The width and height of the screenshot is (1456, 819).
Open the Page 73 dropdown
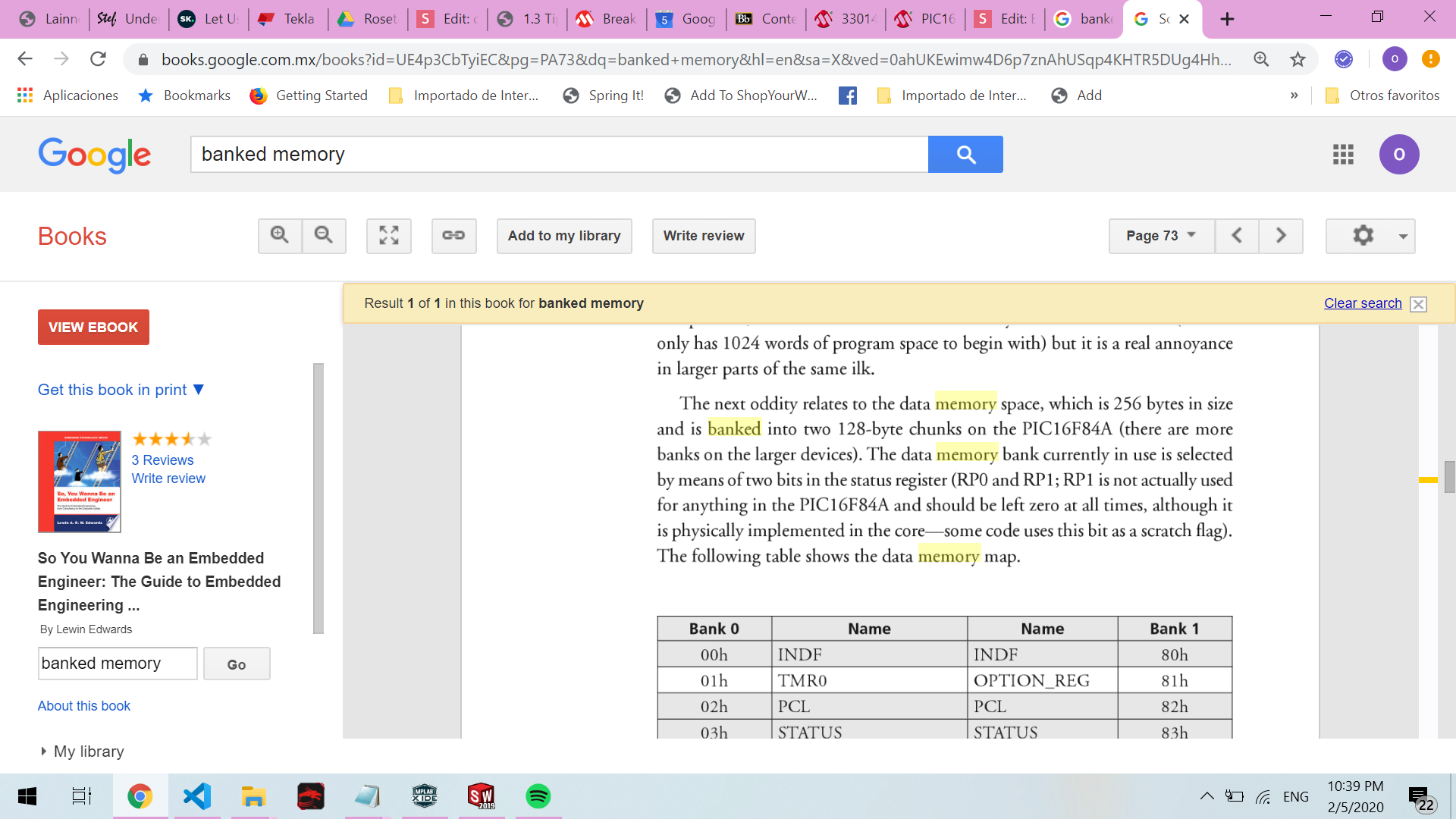1160,236
